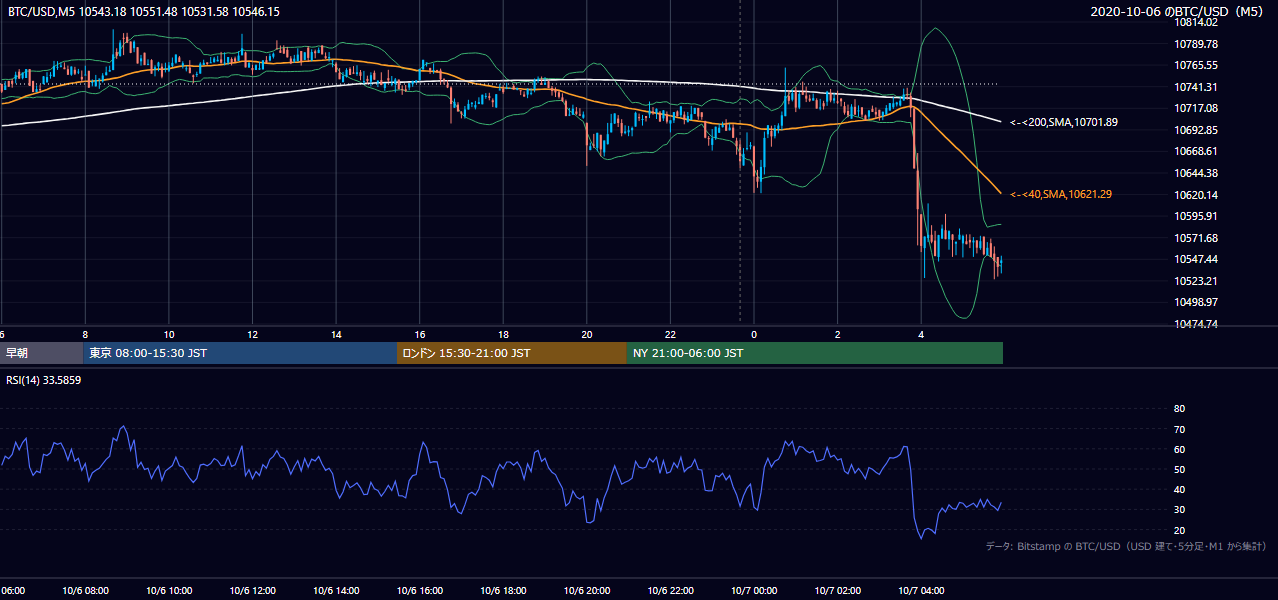Image resolution: width=1278 pixels, height=600 pixels.
Task: Click price axis value 10523.21
Action: (1196, 281)
